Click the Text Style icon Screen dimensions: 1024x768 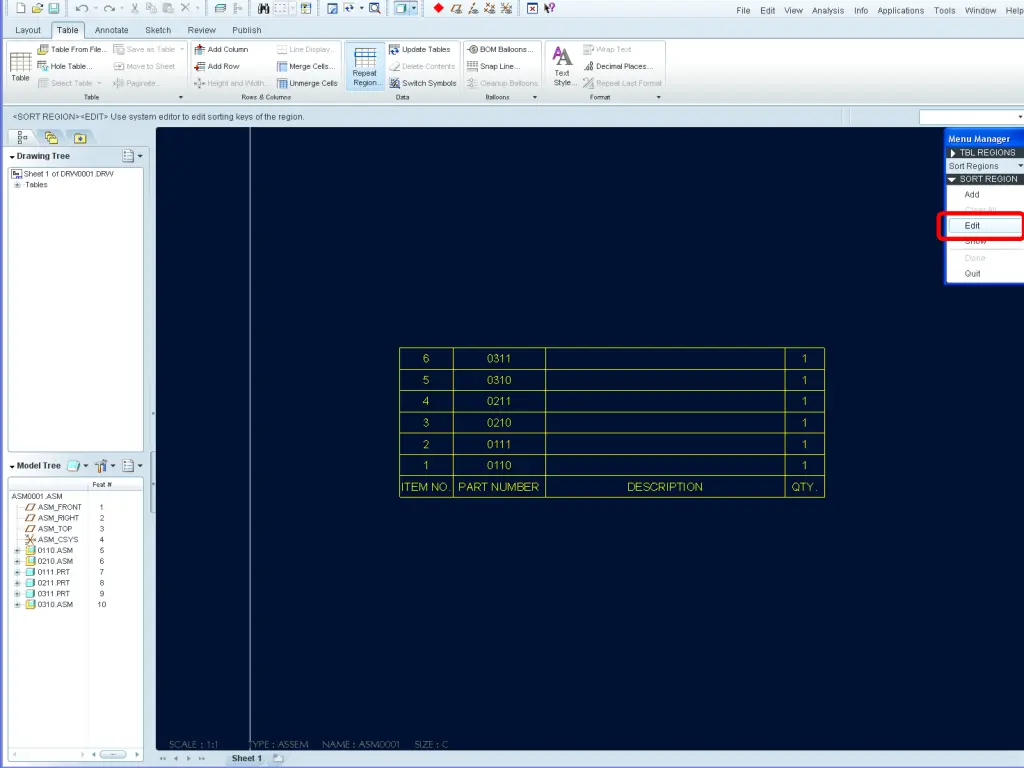tap(562, 67)
